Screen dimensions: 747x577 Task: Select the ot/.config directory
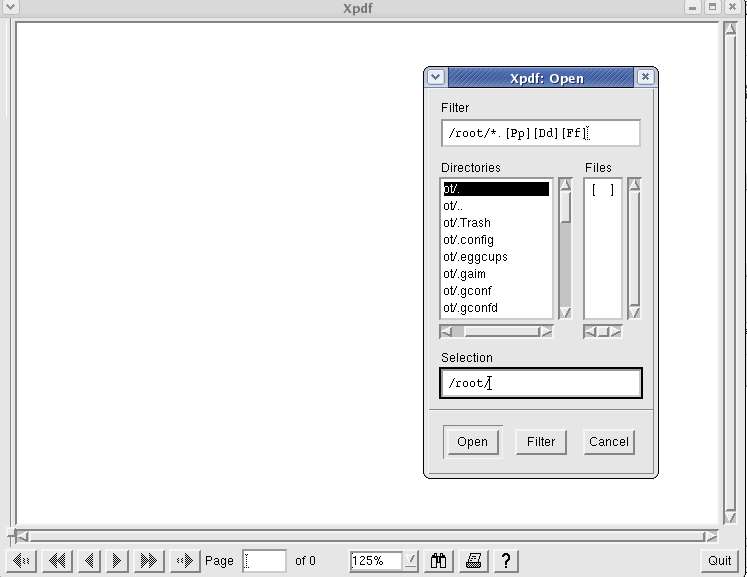pyautogui.click(x=496, y=240)
